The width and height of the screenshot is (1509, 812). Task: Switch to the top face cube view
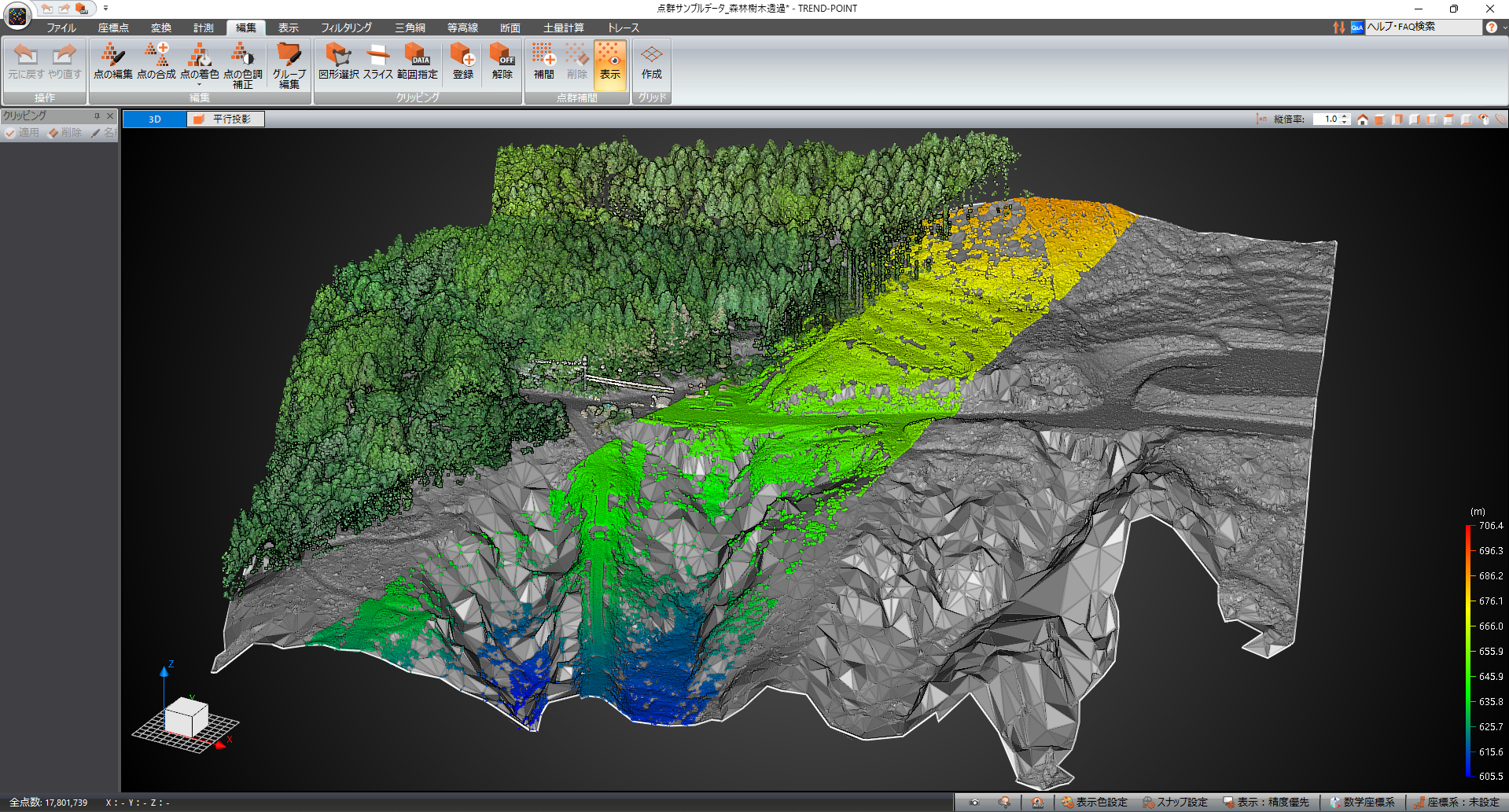click(1448, 119)
